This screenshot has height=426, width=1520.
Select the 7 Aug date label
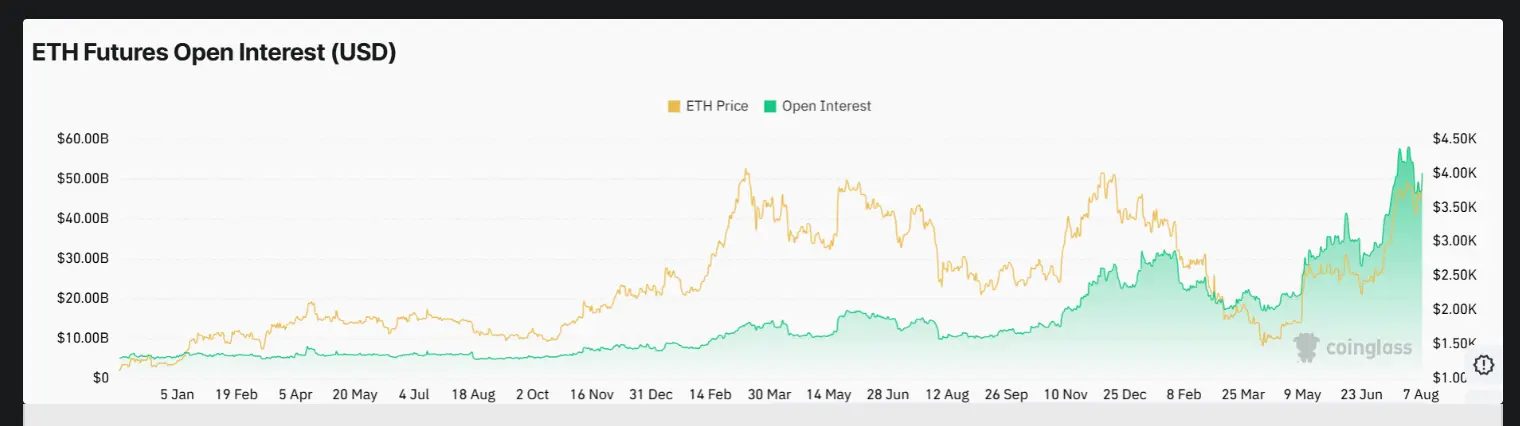point(1421,395)
